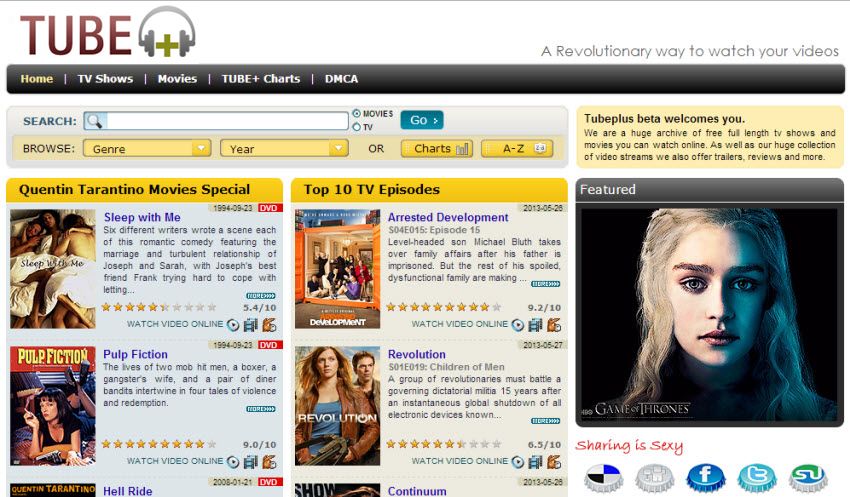Open the Pulp Fiction poster thumbnail
The height and width of the screenshot is (497, 850).
point(53,406)
